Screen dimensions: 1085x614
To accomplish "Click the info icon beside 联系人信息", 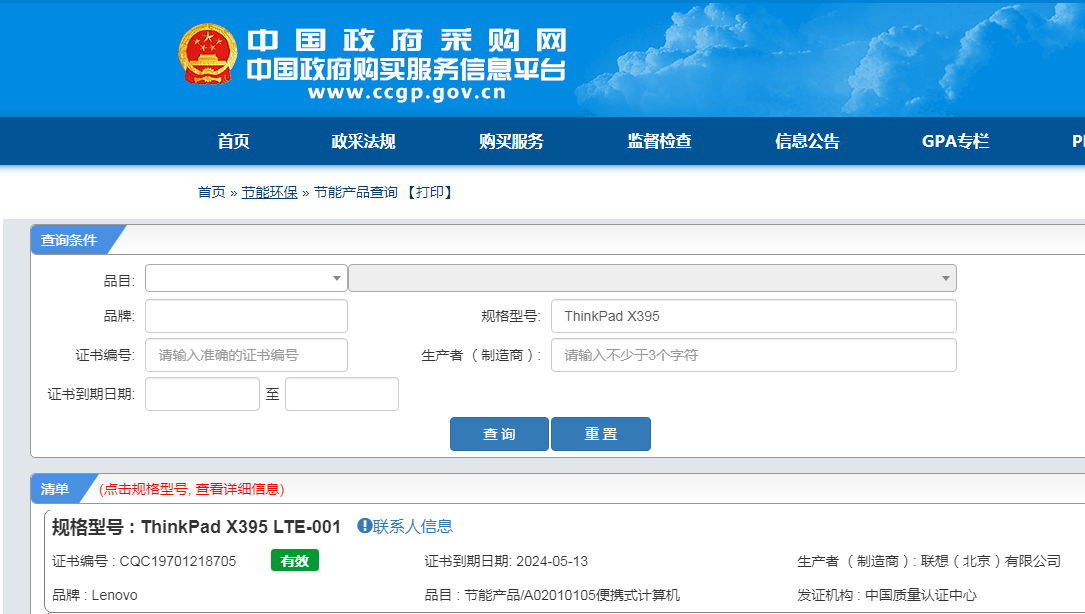I will coord(364,526).
